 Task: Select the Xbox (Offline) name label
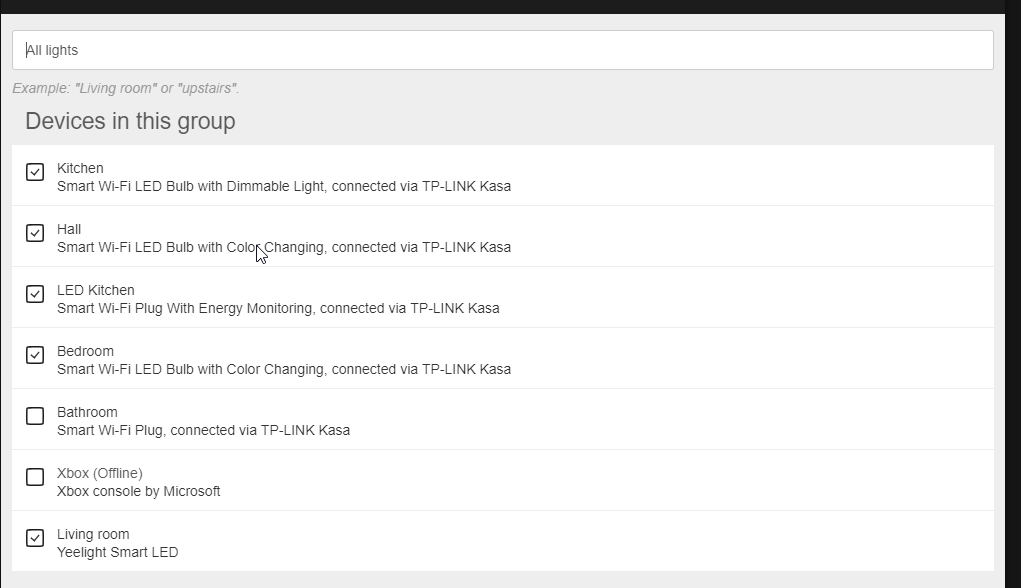pyautogui.click(x=100, y=473)
